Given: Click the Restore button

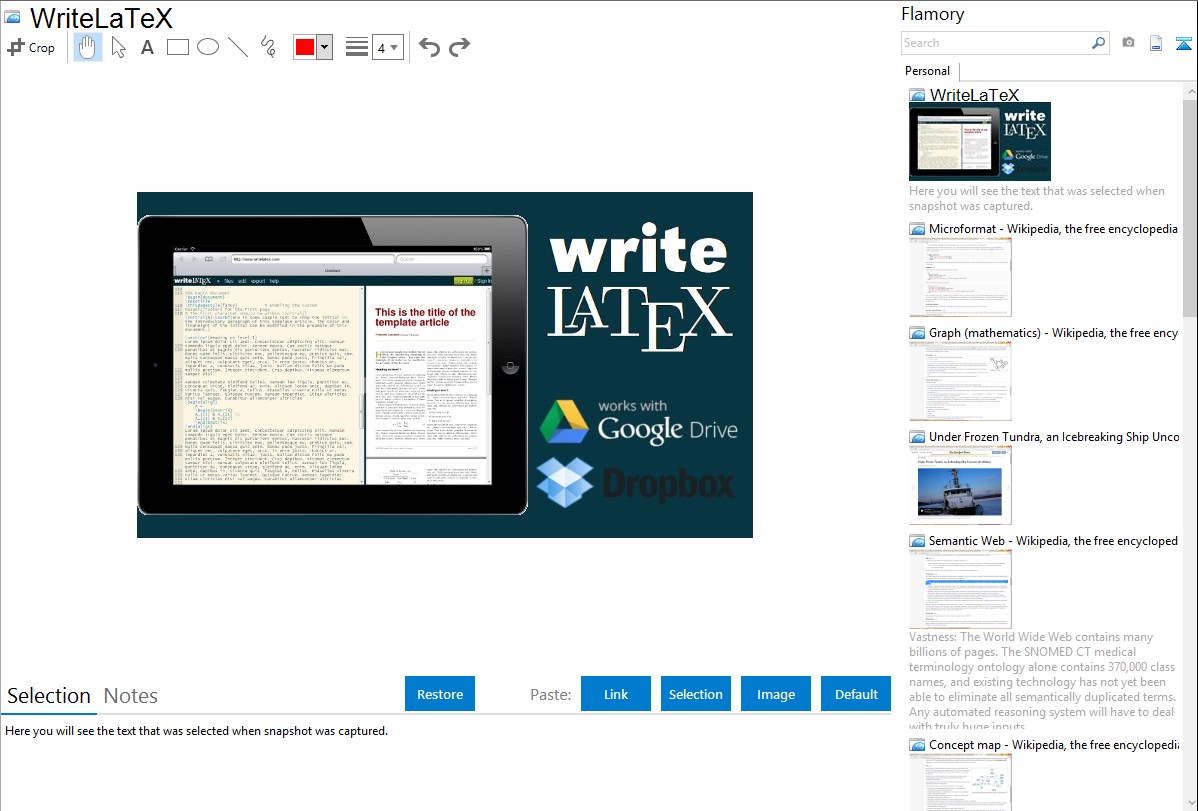Looking at the screenshot, I should [440, 694].
